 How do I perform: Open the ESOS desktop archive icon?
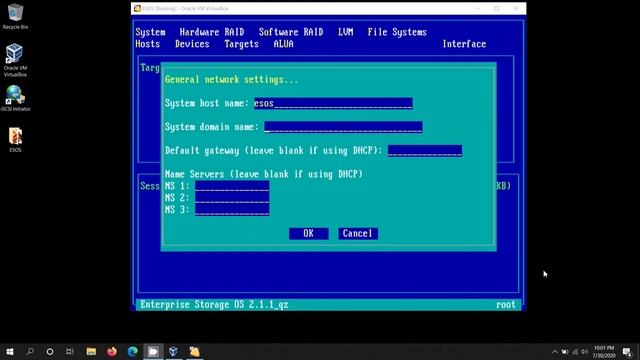point(15,140)
